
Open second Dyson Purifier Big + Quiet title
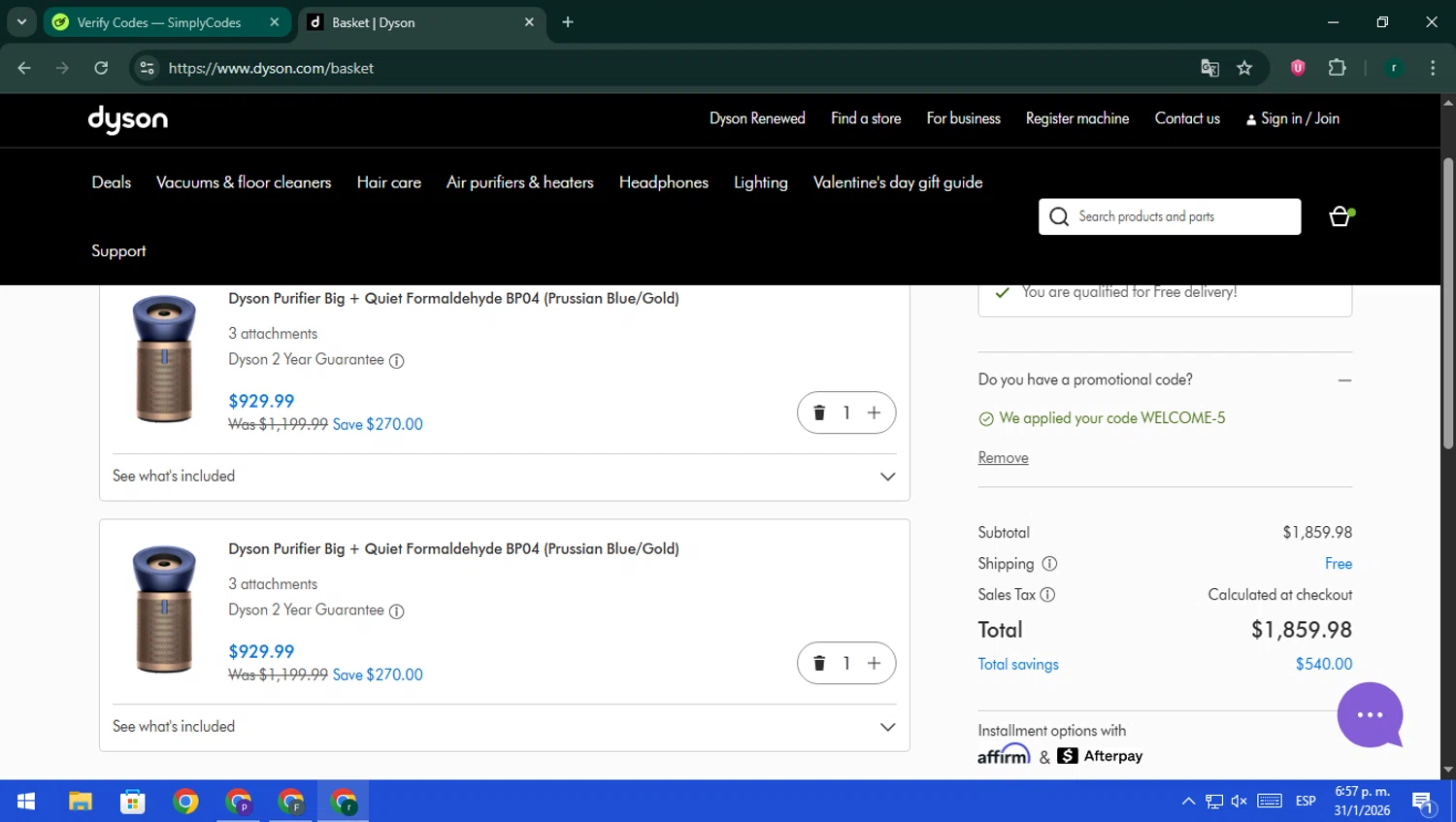coord(453,549)
